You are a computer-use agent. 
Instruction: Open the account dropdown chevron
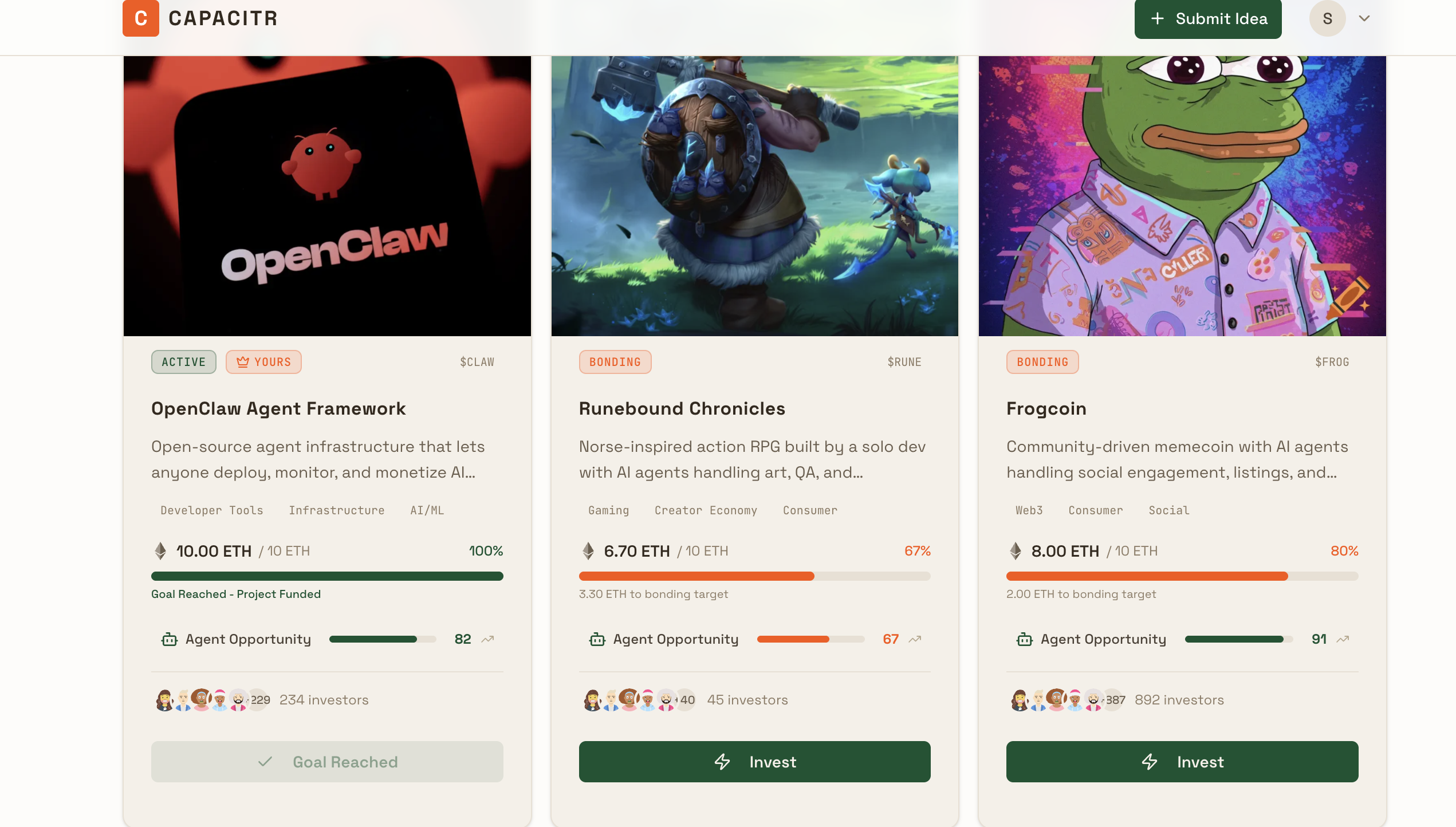click(x=1364, y=18)
